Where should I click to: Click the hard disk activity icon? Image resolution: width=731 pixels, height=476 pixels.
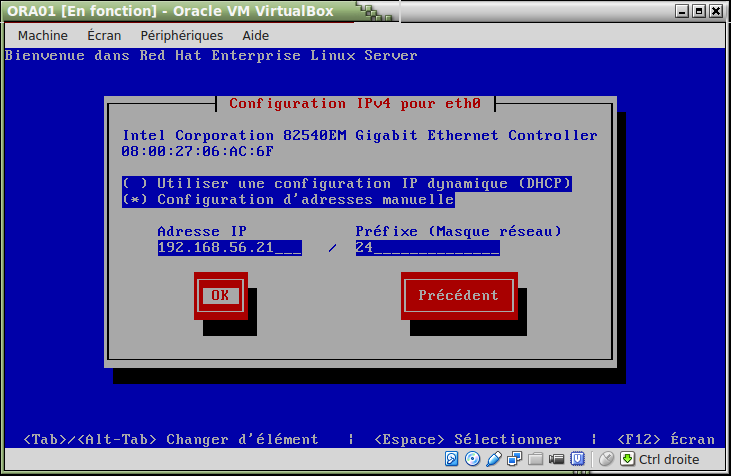tap(451, 459)
